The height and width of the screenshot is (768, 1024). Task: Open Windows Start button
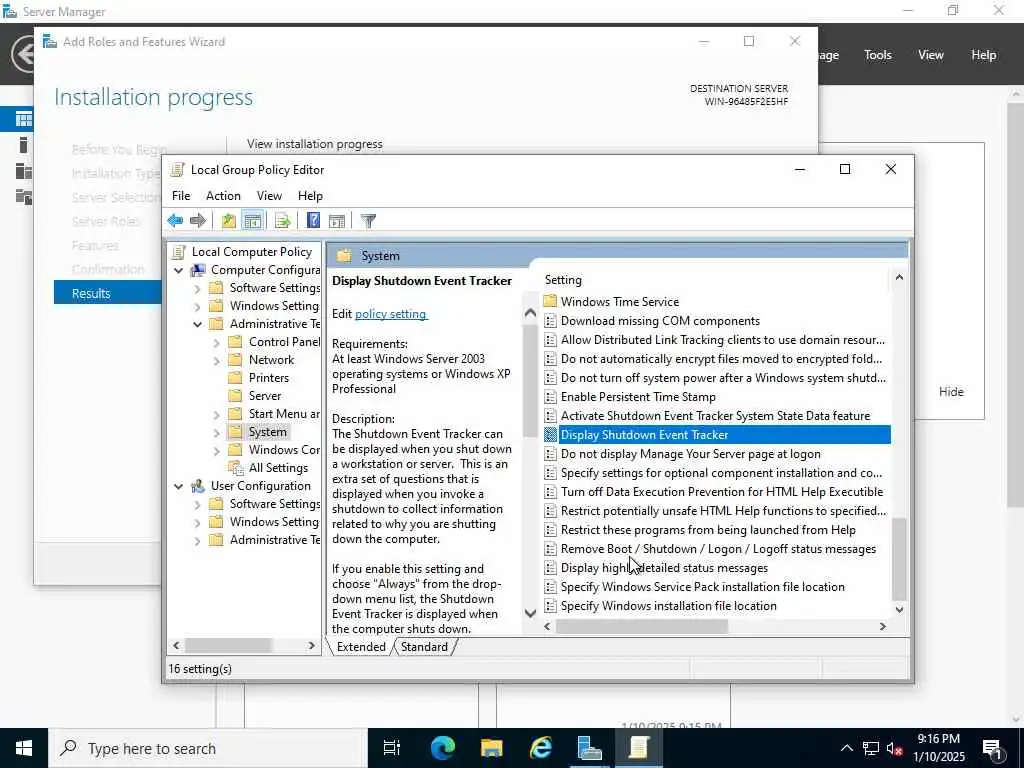[x=24, y=748]
